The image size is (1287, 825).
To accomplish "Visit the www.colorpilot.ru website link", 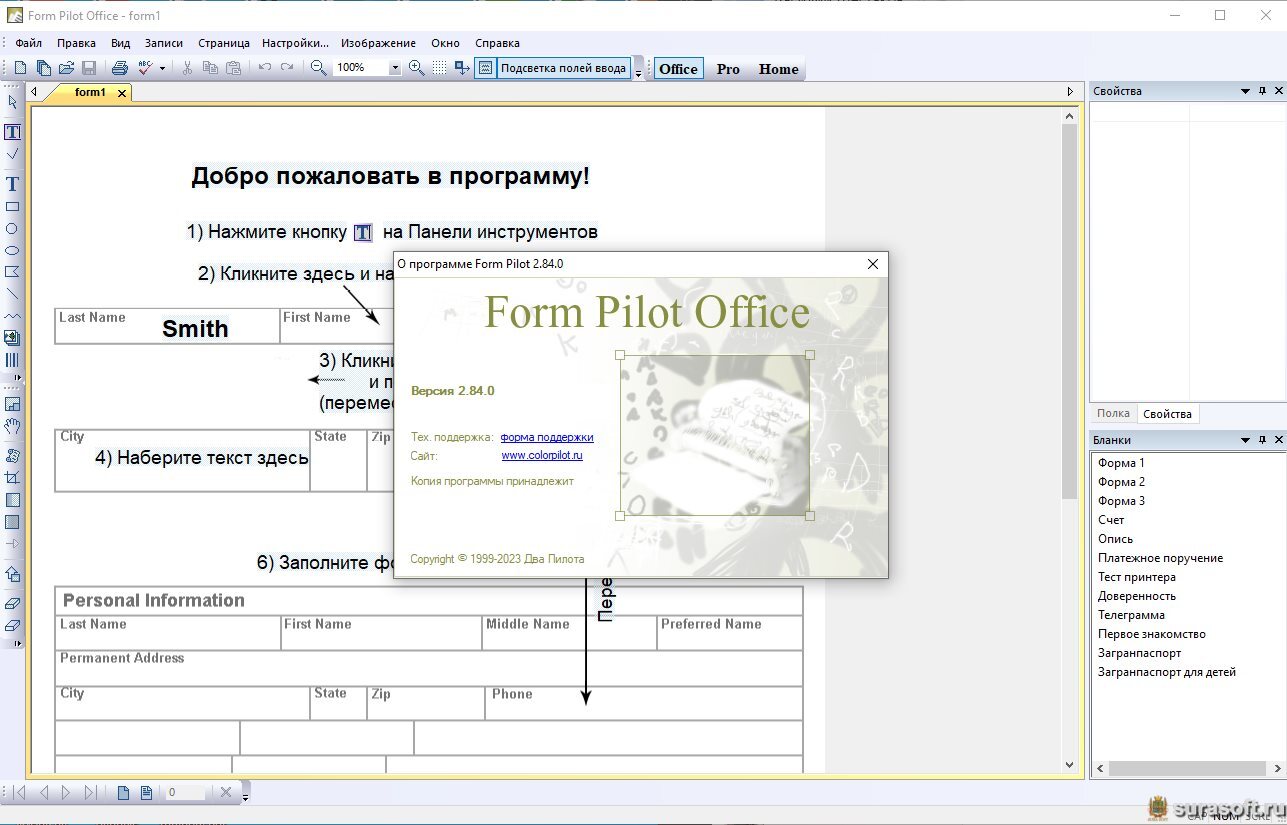I will 542,455.
